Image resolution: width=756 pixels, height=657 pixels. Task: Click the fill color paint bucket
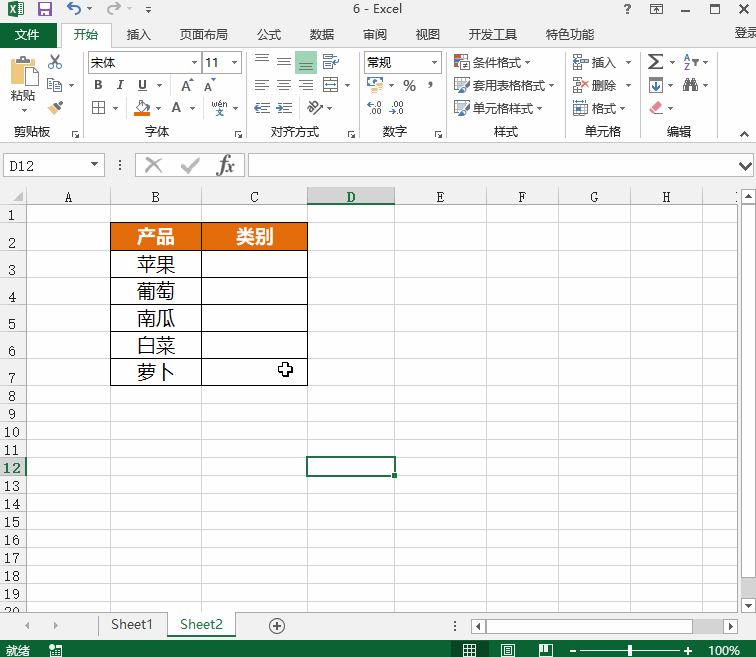143,108
